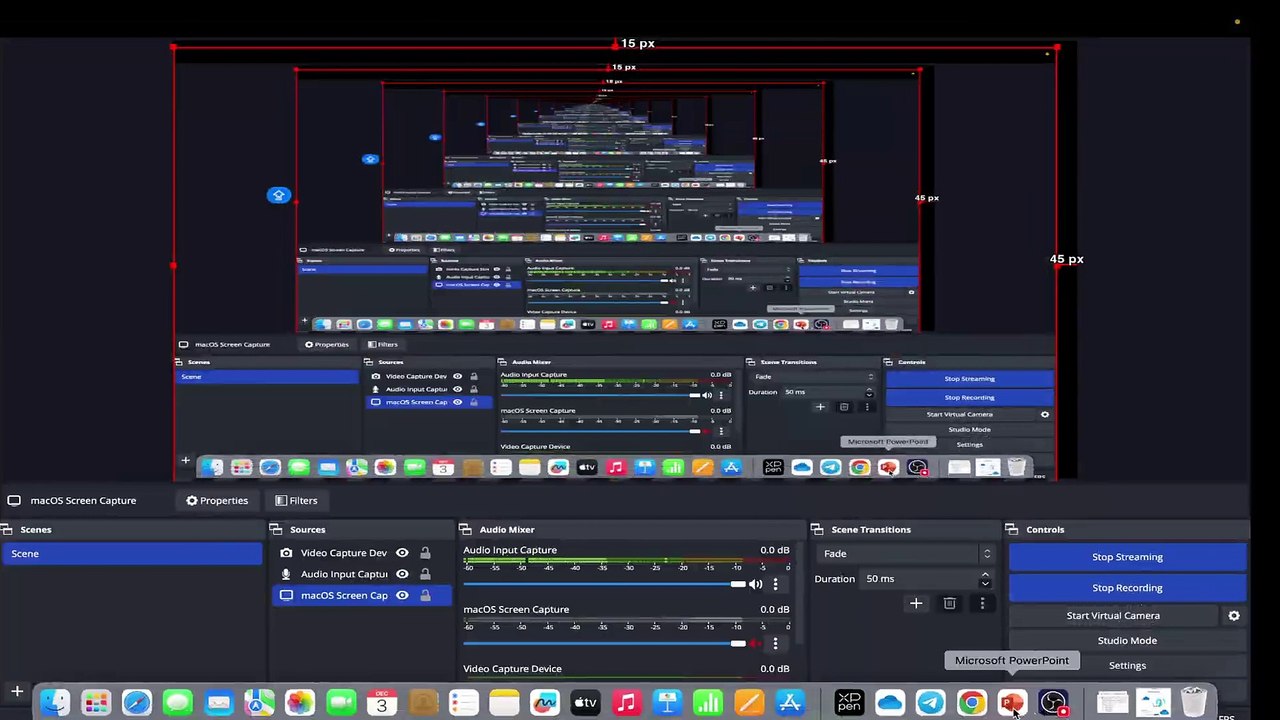Click the Scene Transitions panel dock icon

pos(818,530)
